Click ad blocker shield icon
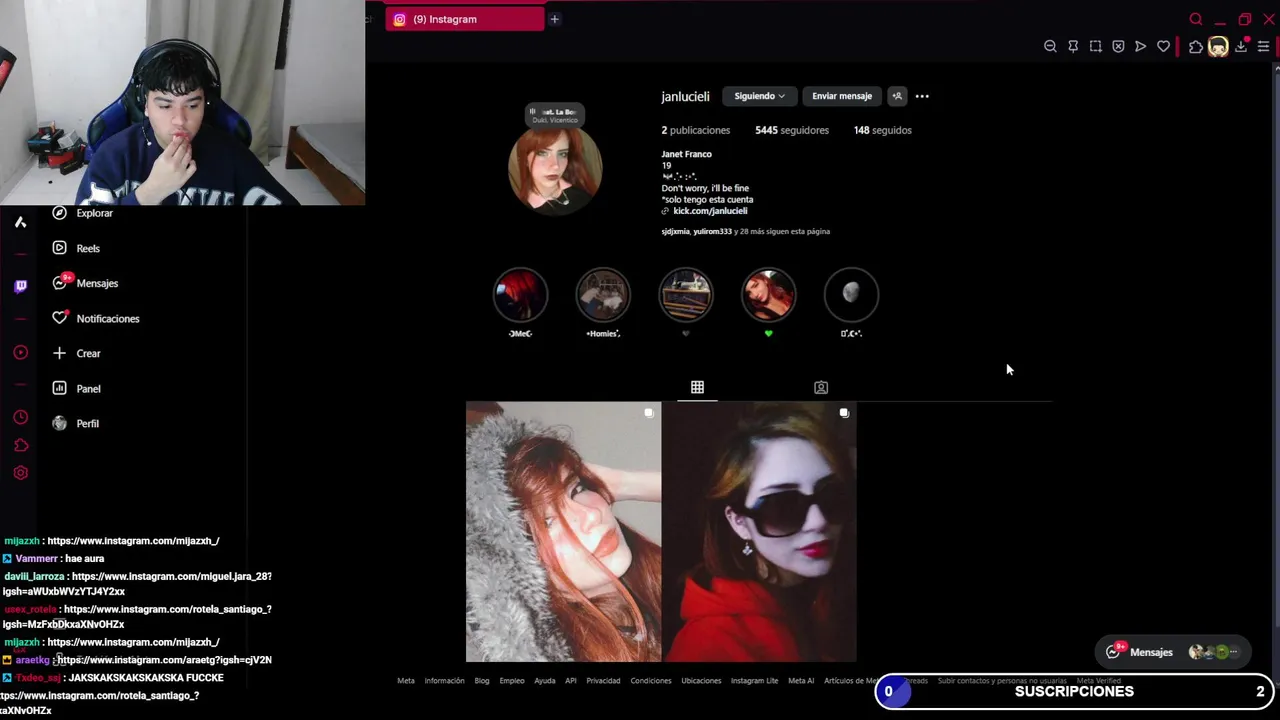The width and height of the screenshot is (1280, 720). 1118,46
